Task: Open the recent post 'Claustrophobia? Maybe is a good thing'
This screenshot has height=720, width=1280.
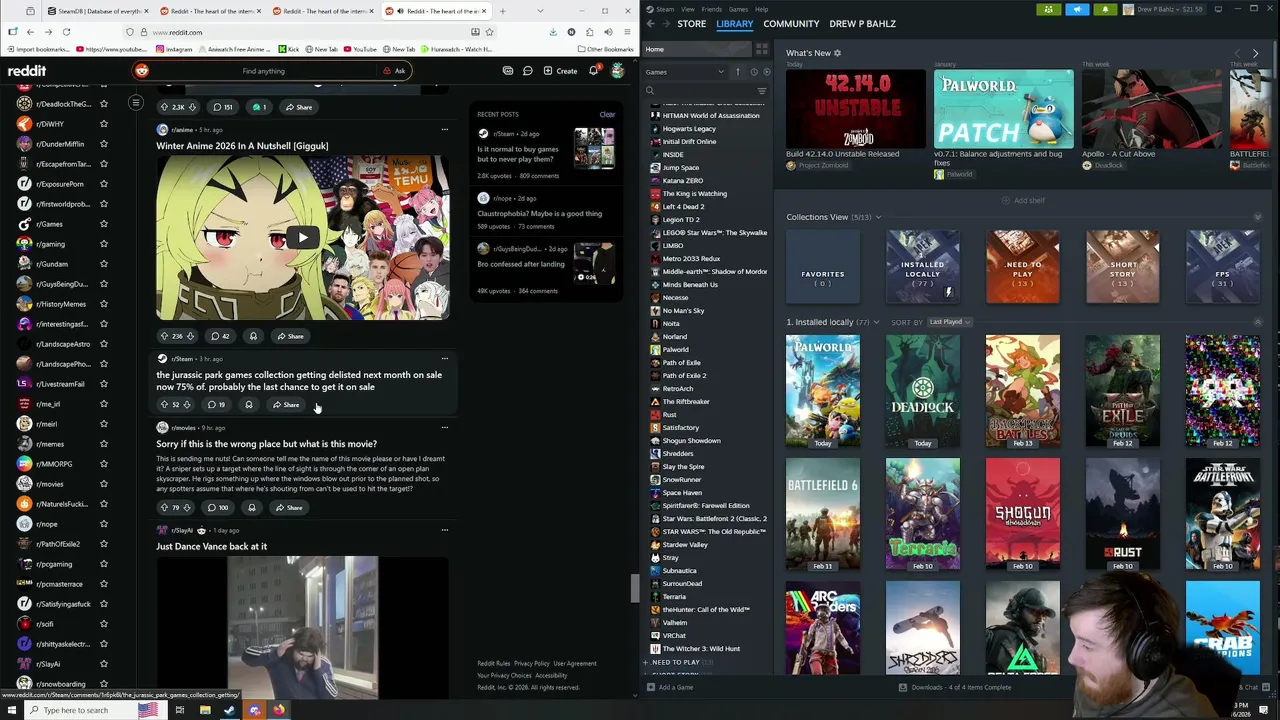Action: click(x=539, y=213)
